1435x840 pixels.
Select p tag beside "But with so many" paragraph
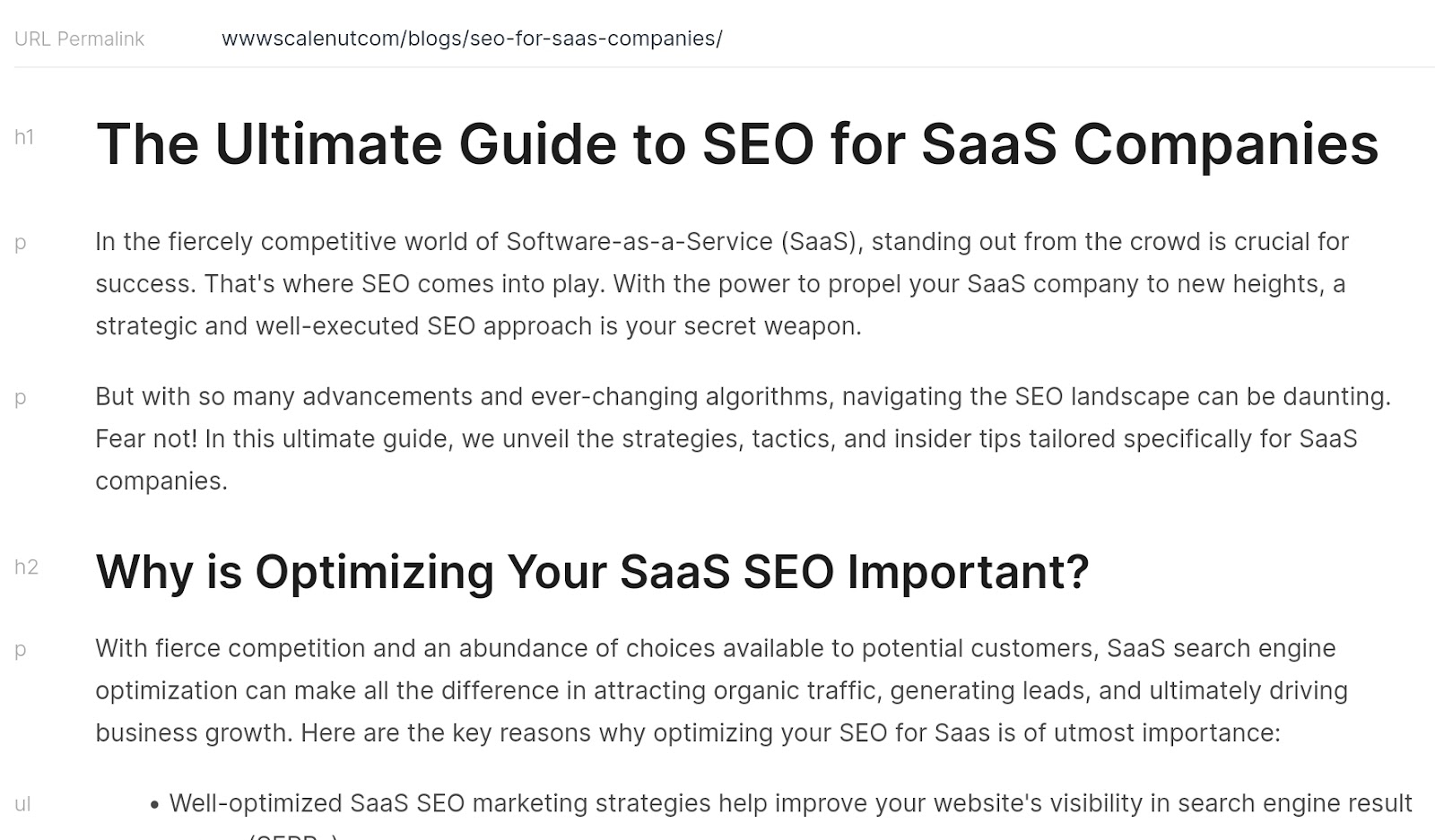[21, 398]
